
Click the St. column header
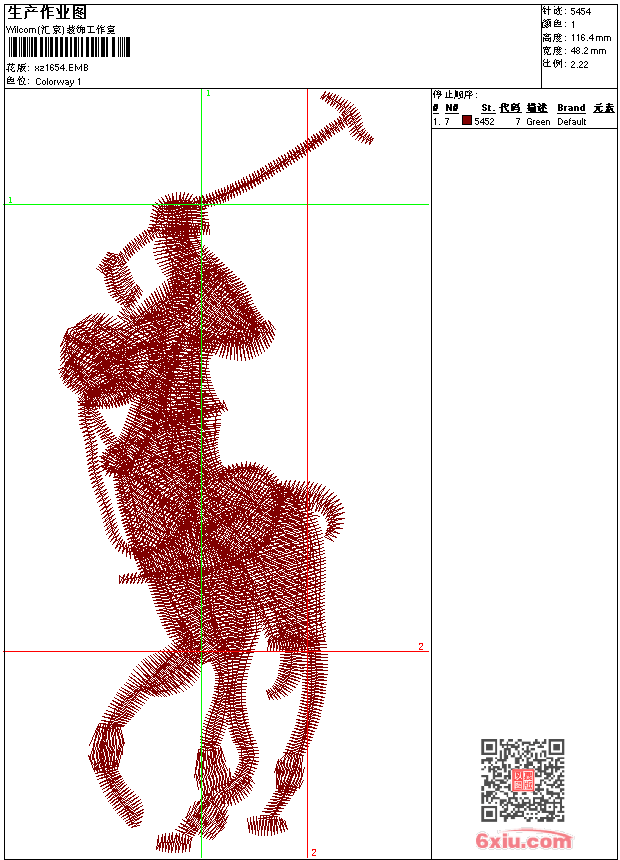[x=488, y=108]
